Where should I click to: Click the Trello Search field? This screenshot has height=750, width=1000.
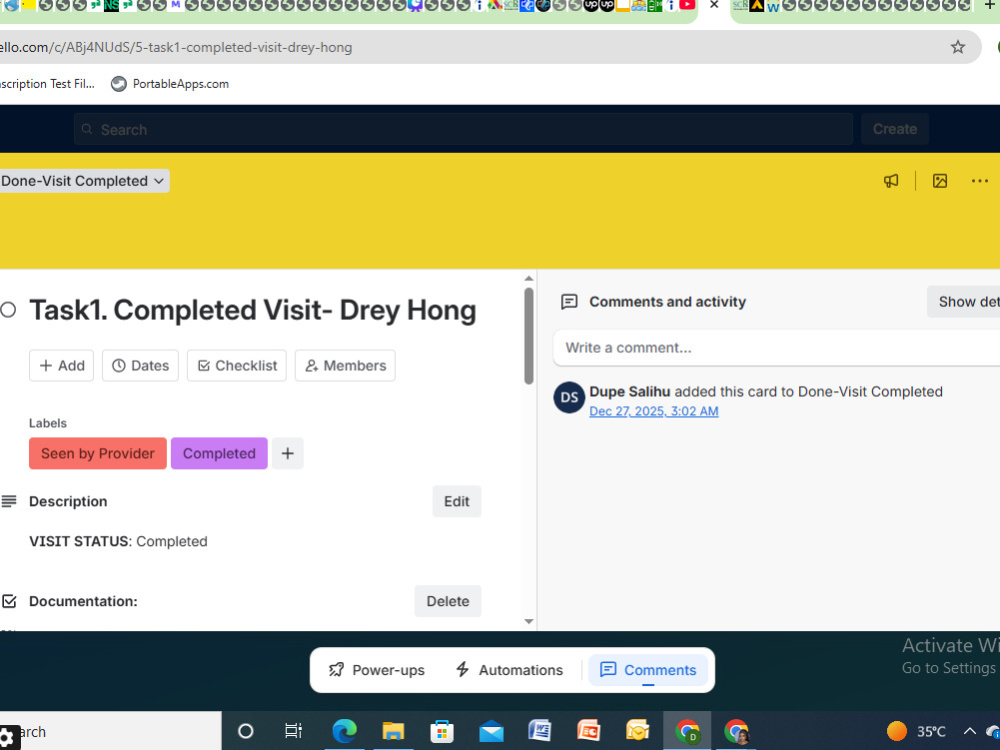(464, 129)
